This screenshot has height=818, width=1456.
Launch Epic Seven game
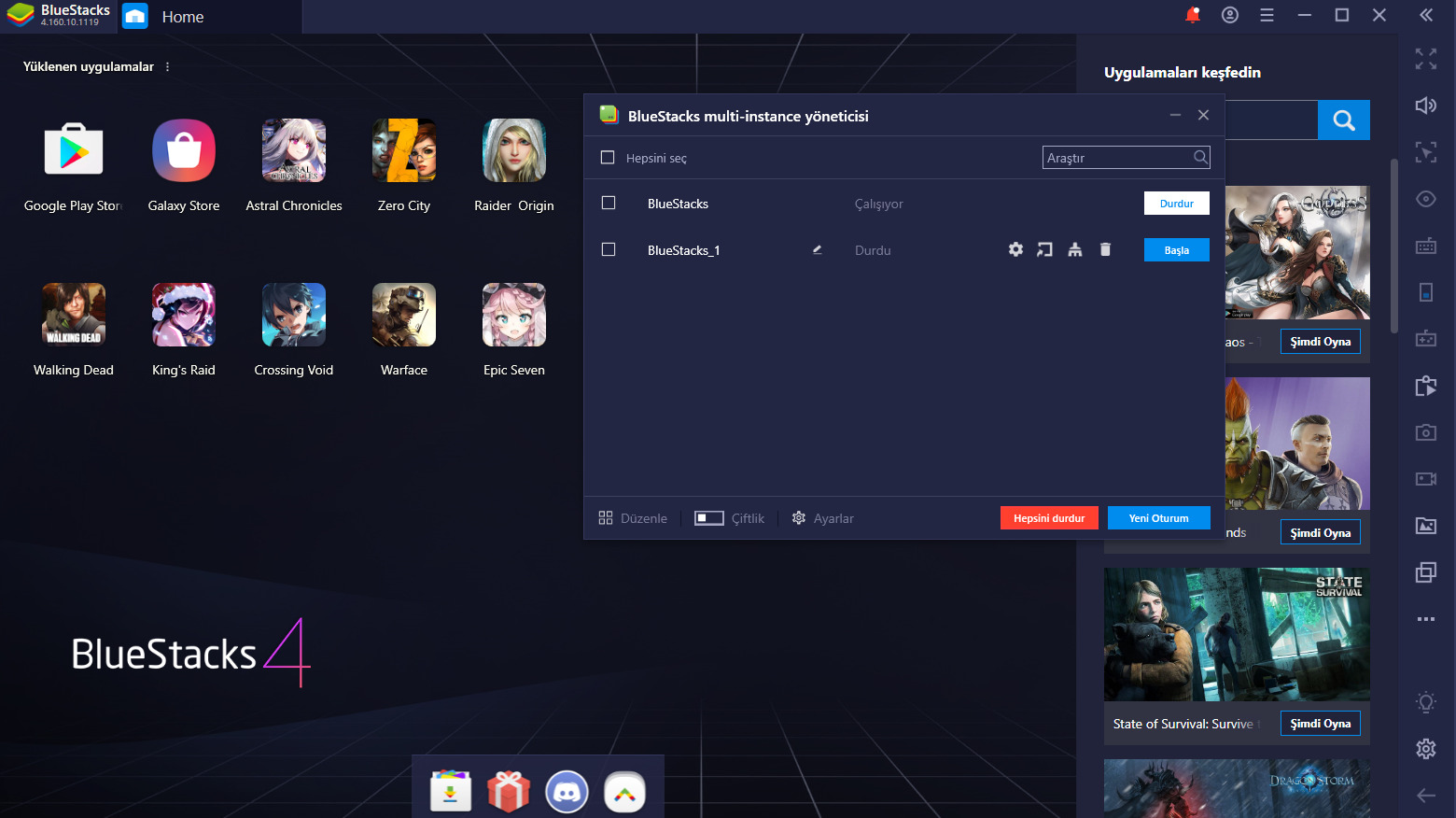coord(514,315)
